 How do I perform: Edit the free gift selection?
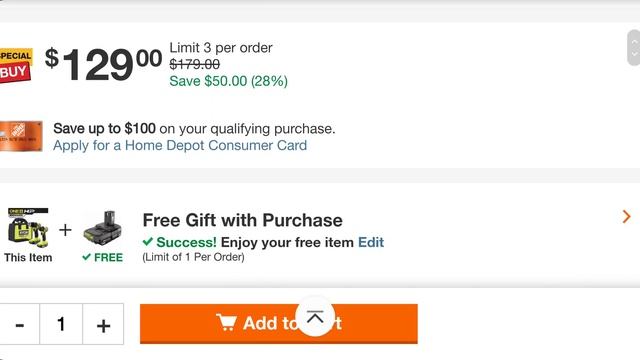click(371, 242)
